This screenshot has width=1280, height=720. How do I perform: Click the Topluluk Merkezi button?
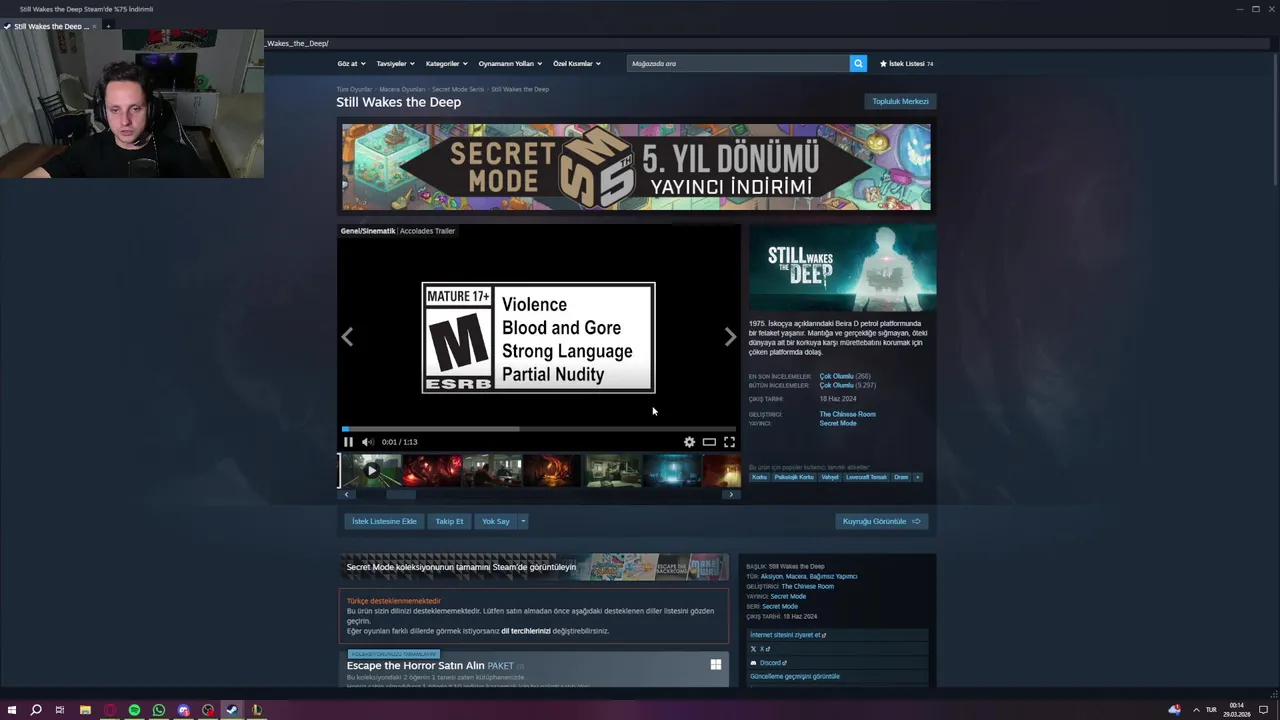click(900, 101)
